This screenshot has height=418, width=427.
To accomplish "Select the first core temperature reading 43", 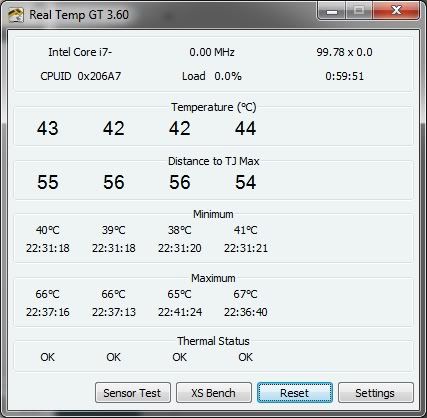I will (48, 128).
